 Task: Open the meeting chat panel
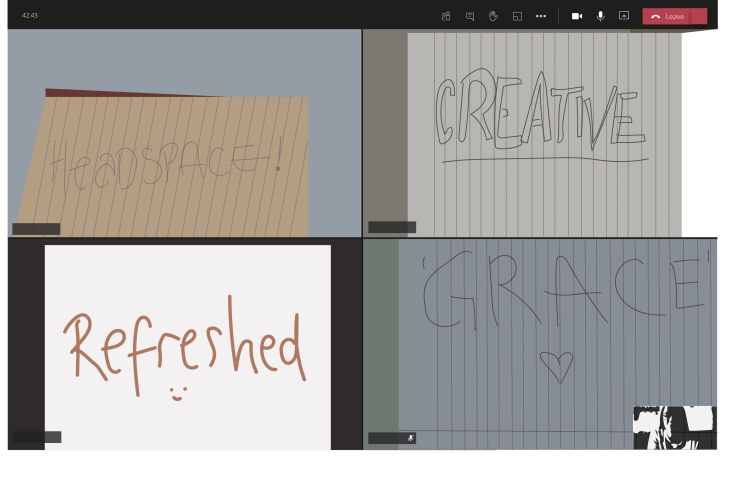tap(470, 16)
